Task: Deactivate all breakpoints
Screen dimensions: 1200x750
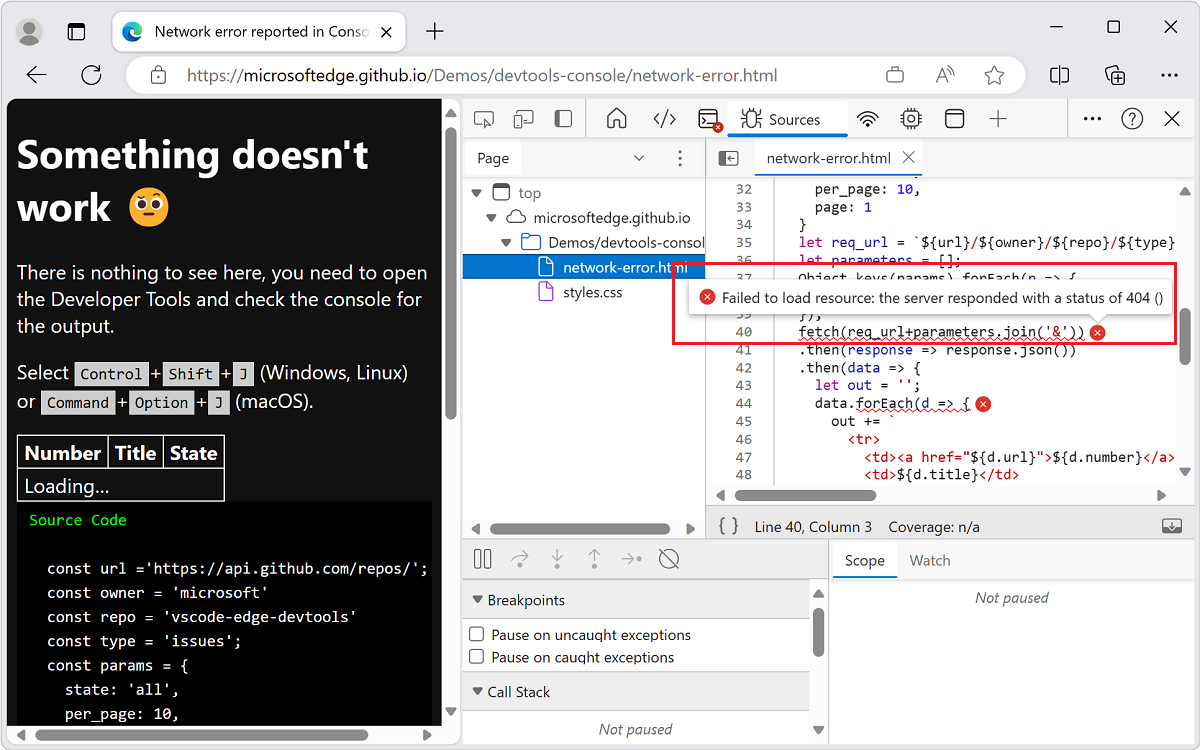Action: coord(667,559)
